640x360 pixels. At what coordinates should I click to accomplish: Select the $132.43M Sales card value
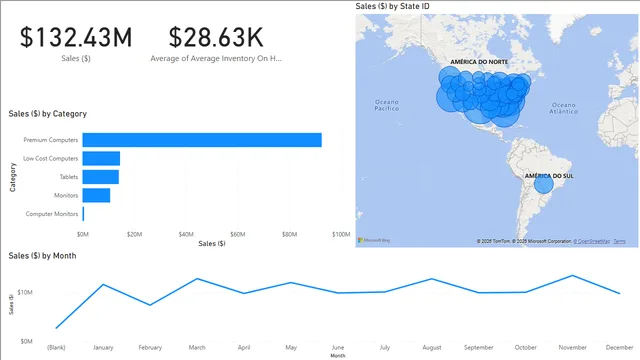[x=76, y=38]
